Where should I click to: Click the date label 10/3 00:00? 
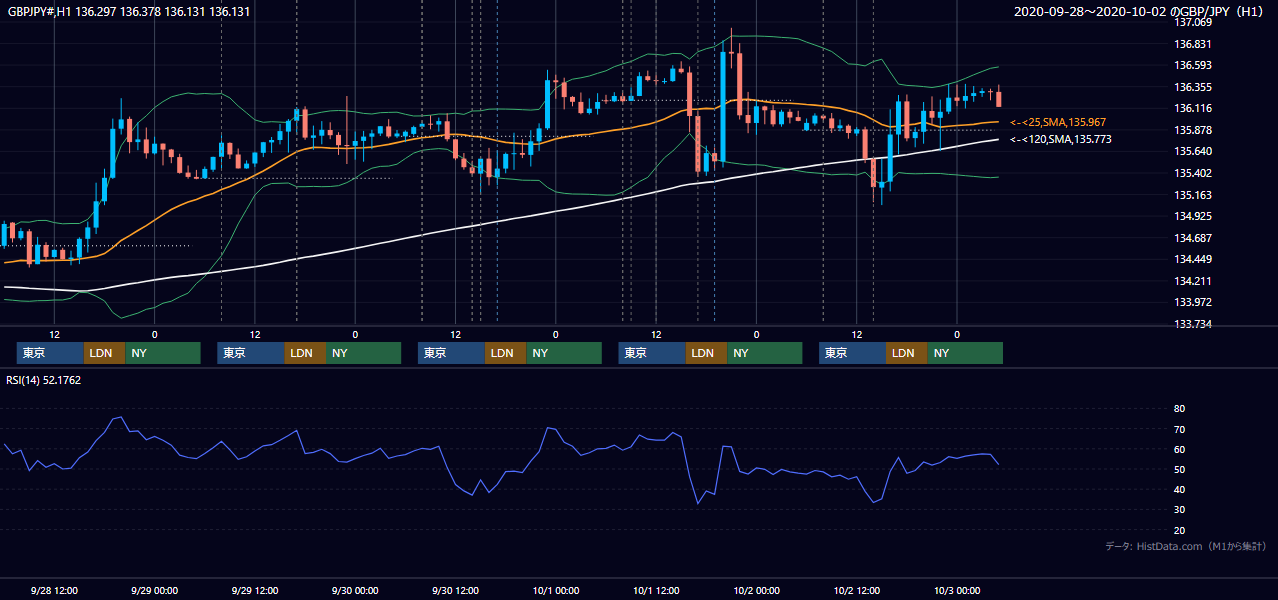[x=956, y=590]
